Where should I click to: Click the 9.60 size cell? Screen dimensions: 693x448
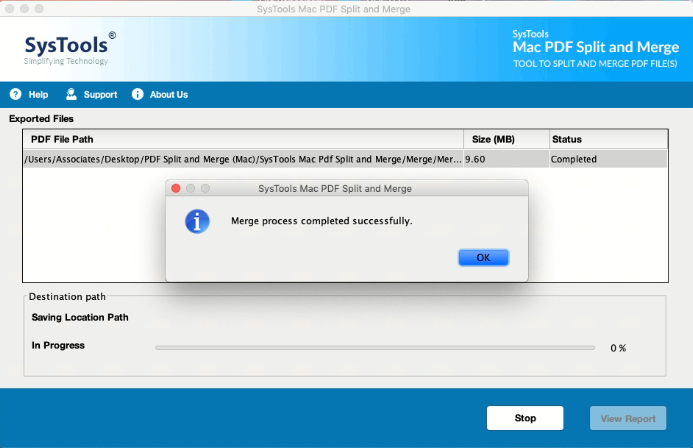click(x=506, y=159)
